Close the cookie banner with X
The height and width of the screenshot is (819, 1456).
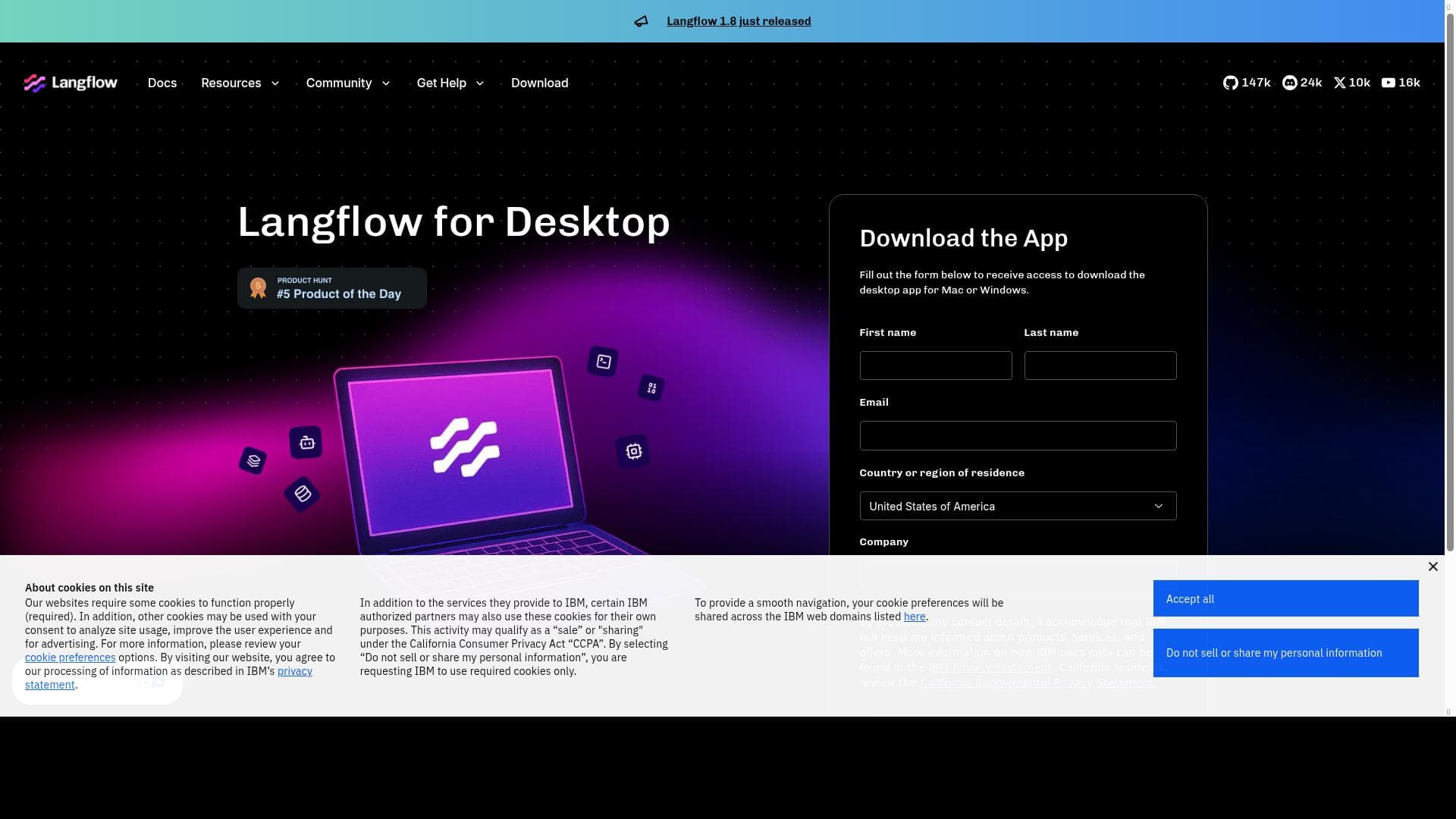(x=1432, y=566)
